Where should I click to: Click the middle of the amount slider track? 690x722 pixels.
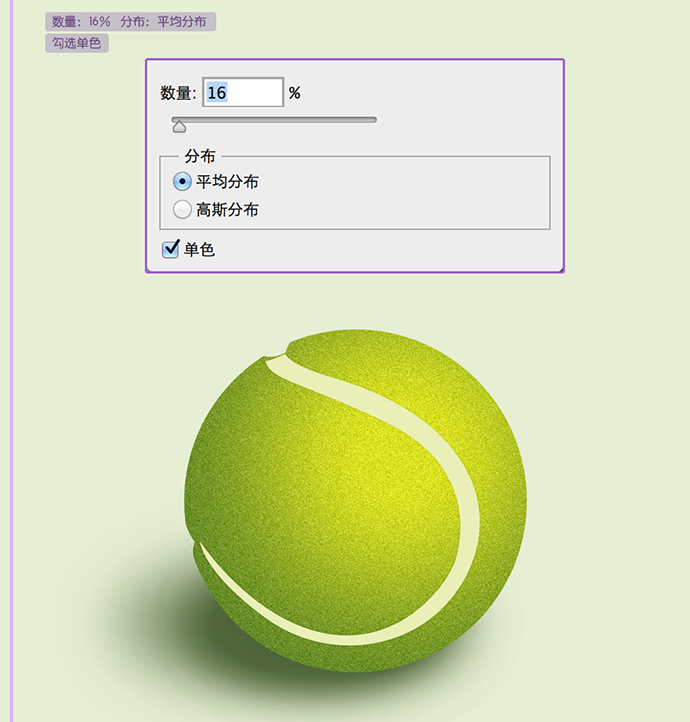click(274, 120)
